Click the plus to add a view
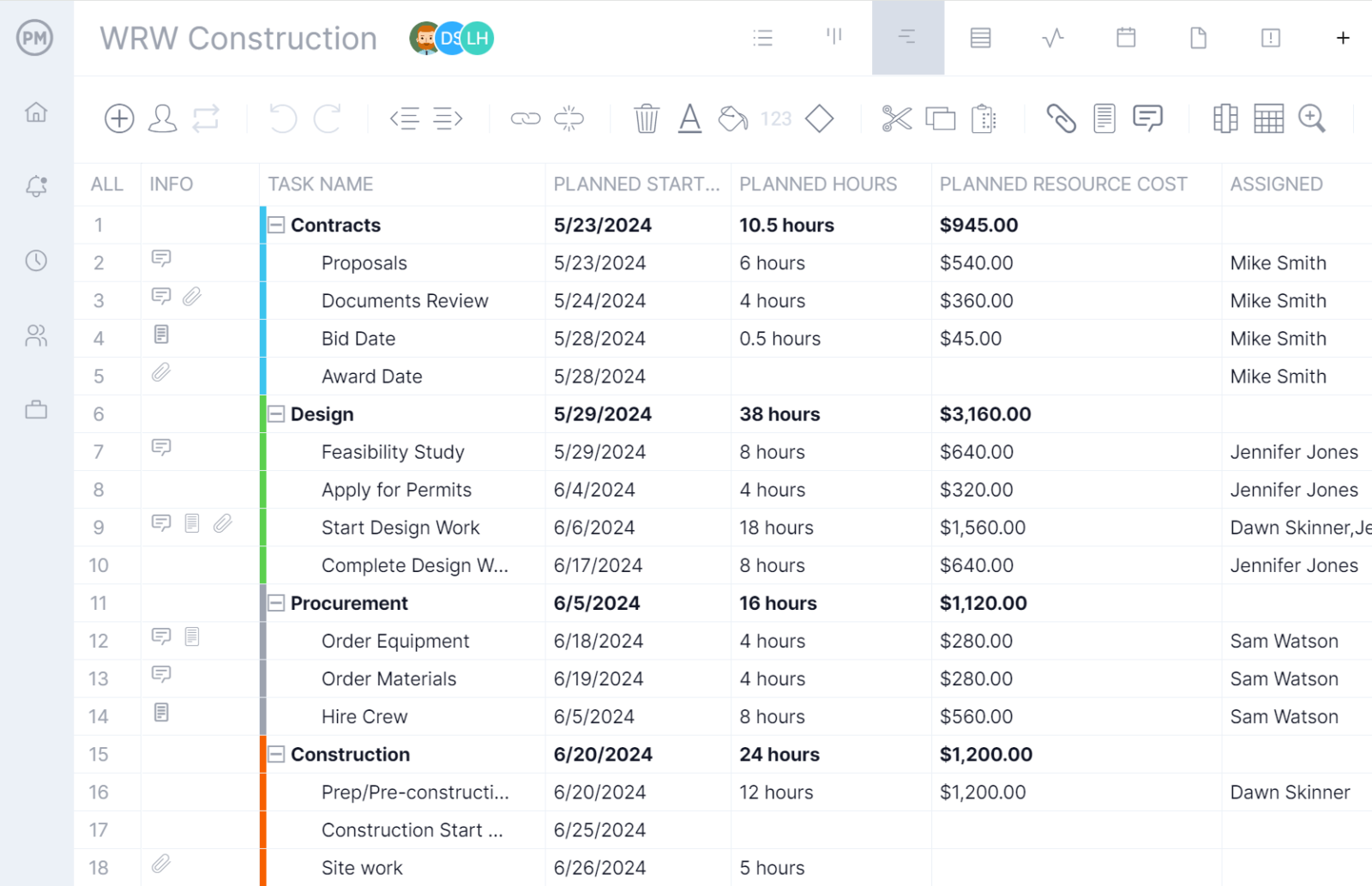 pyautogui.click(x=1343, y=38)
